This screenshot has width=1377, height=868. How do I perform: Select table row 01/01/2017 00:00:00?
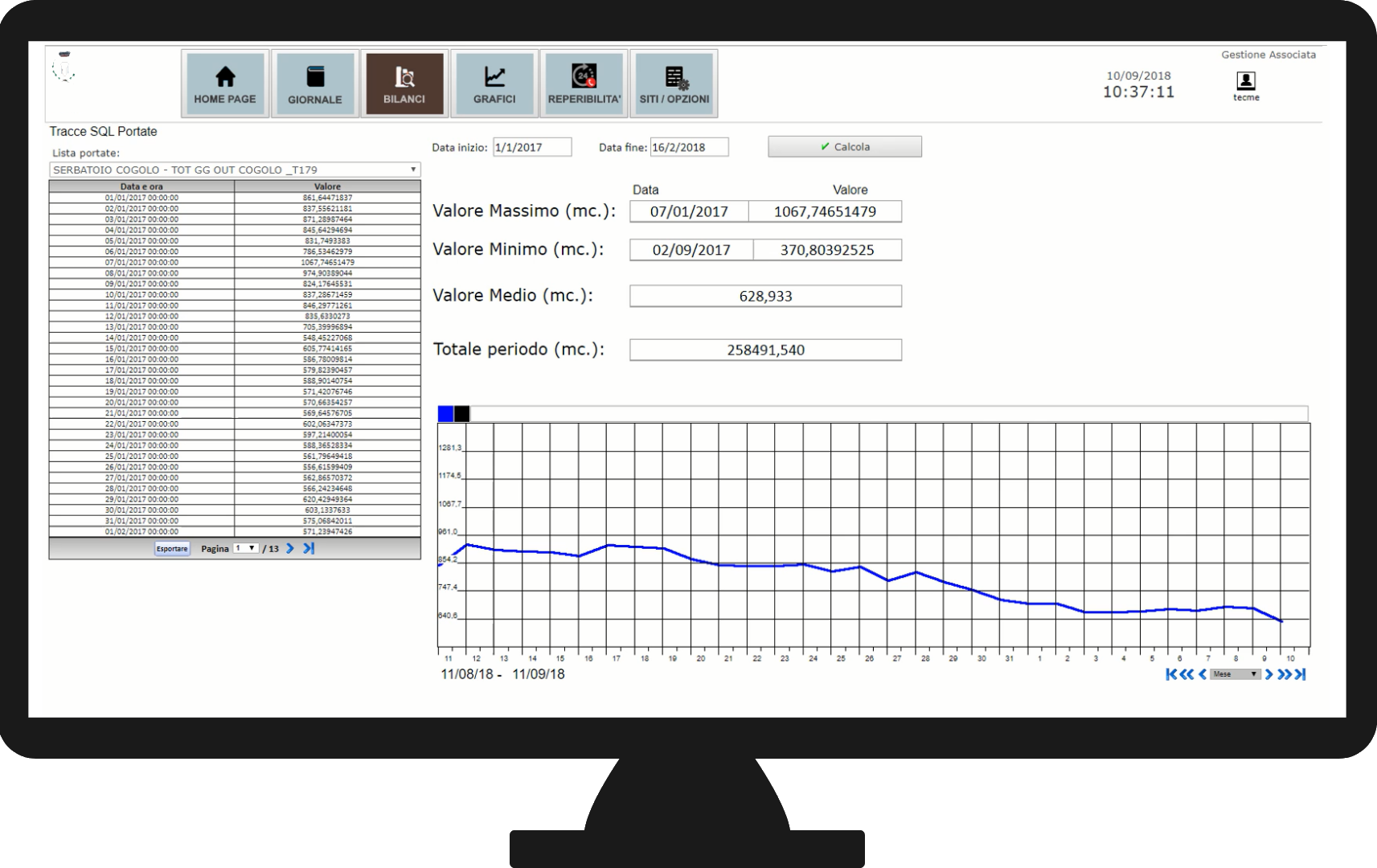click(235, 198)
